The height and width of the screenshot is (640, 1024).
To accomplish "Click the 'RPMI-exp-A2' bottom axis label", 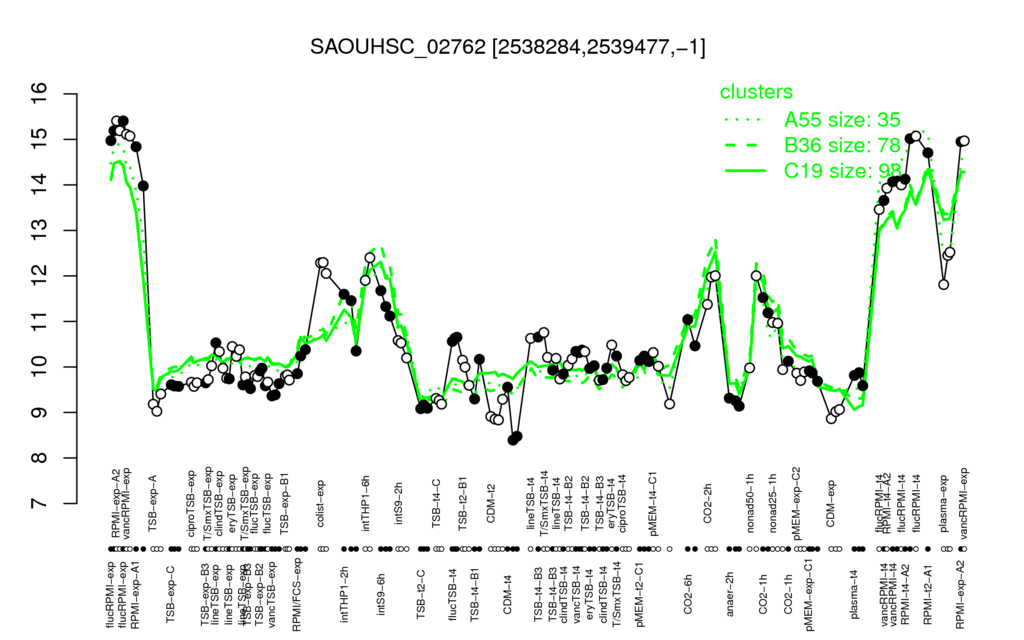I will (x=960, y=594).
